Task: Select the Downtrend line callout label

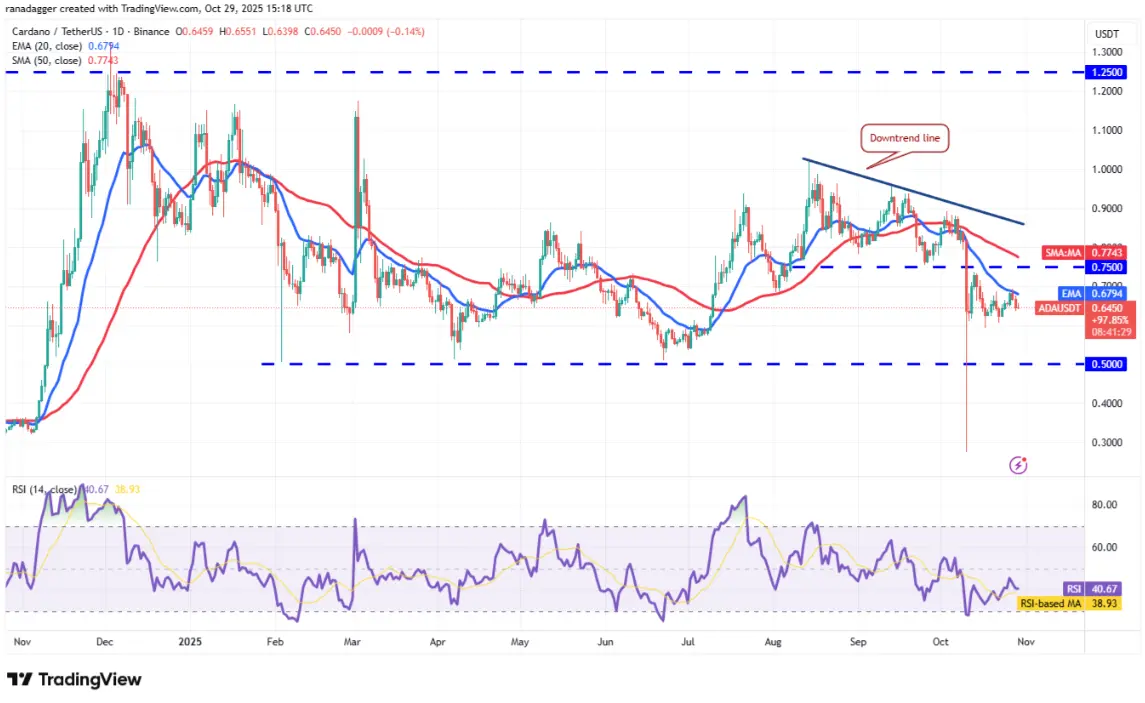Action: (x=905, y=138)
